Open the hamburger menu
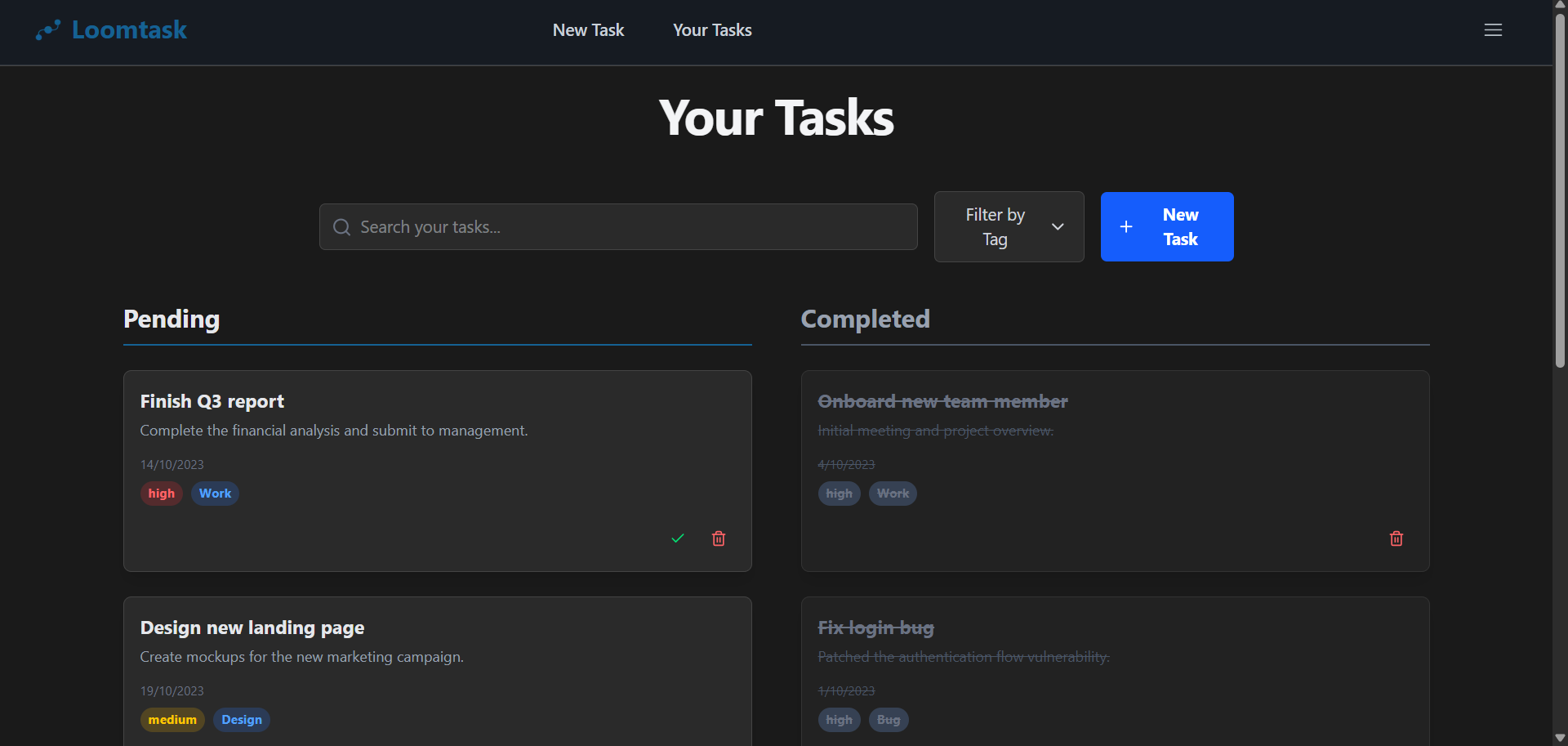 [x=1493, y=30]
